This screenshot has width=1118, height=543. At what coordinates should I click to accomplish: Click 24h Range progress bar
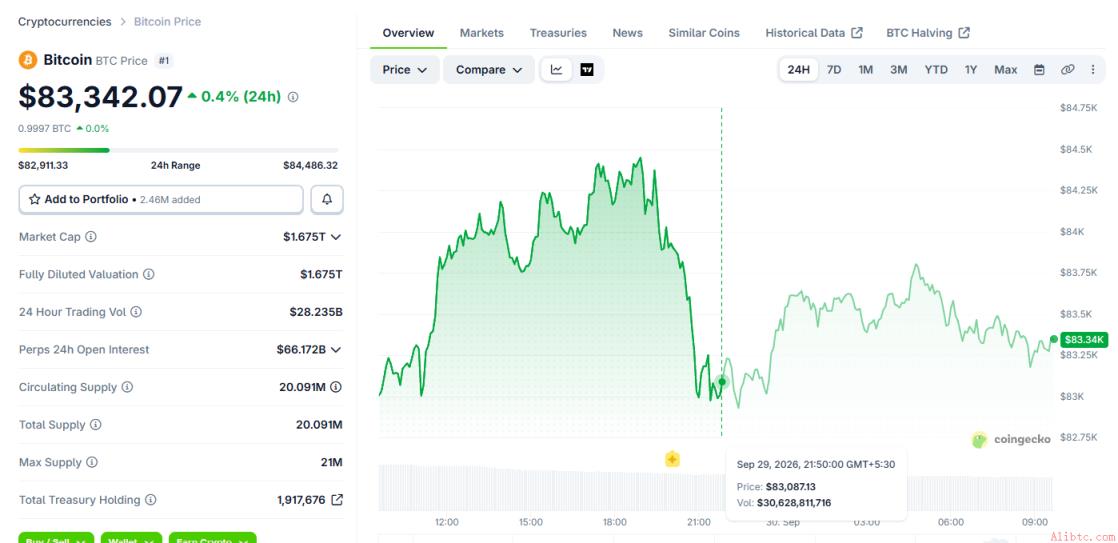coord(178,150)
